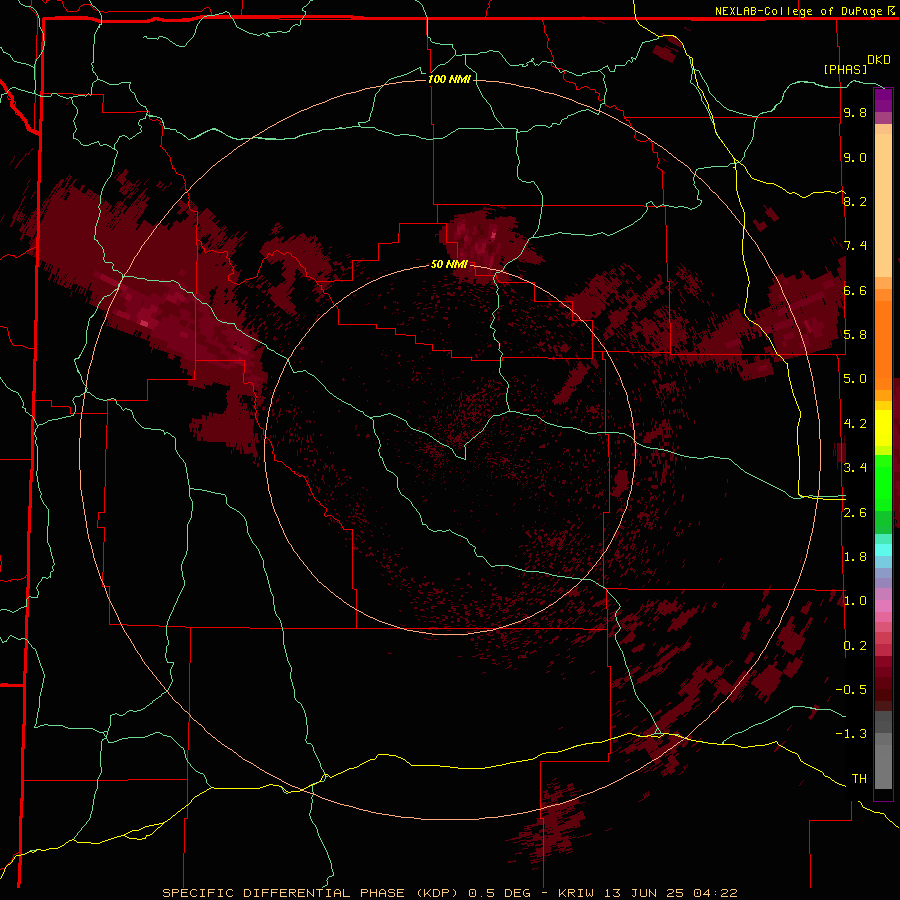900x900 pixels.
Task: Click the 2.6 value on the color scale
Action: pyautogui.click(x=855, y=513)
